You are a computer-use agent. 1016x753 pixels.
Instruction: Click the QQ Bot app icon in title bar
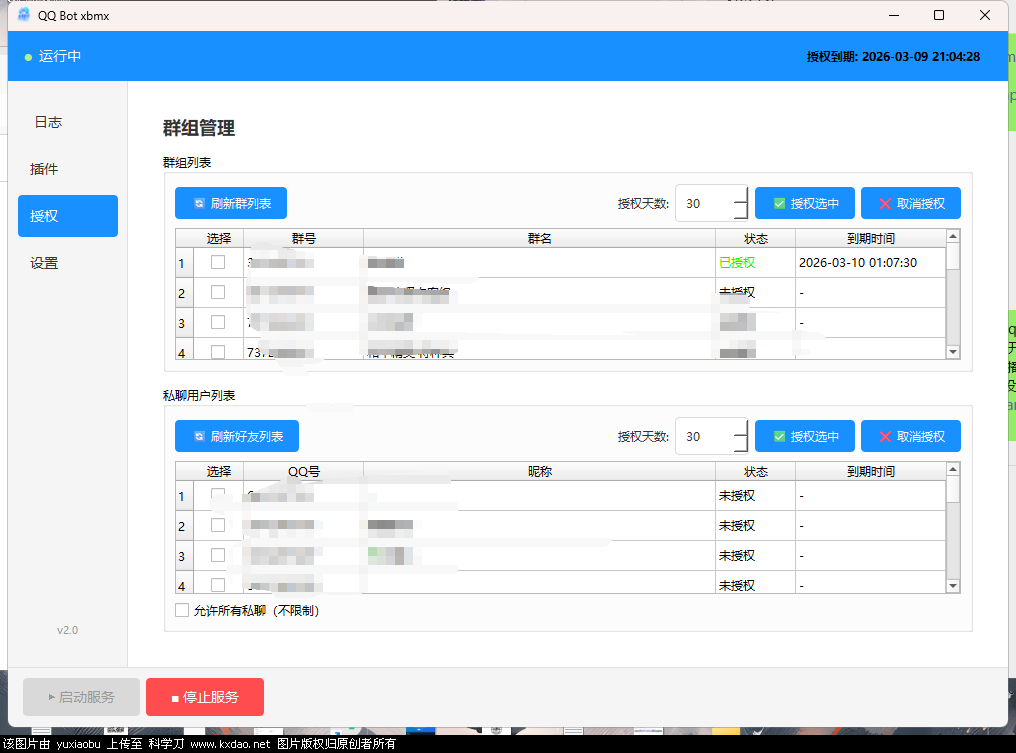[x=24, y=15]
